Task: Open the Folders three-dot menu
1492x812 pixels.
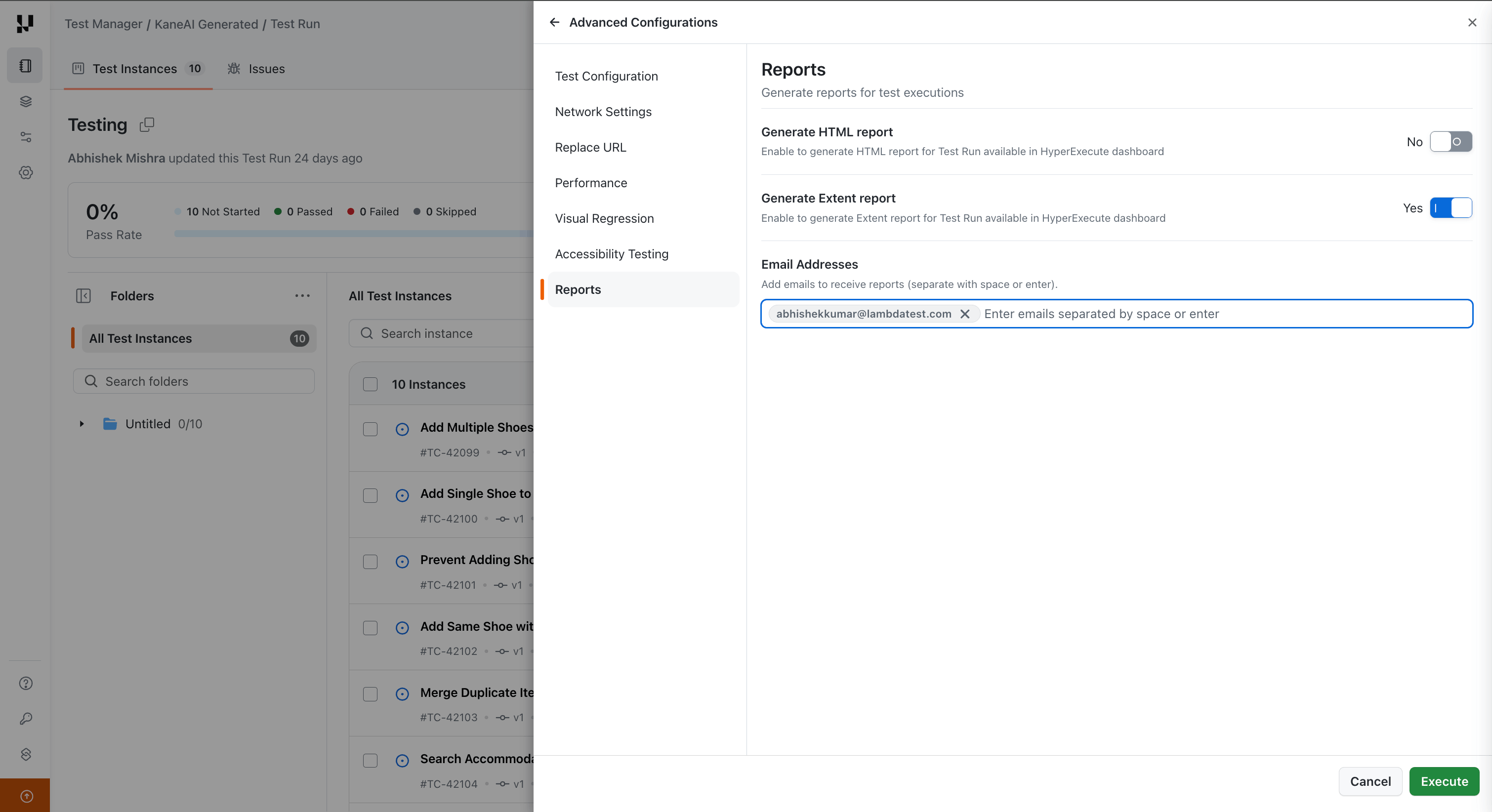Action: point(302,296)
